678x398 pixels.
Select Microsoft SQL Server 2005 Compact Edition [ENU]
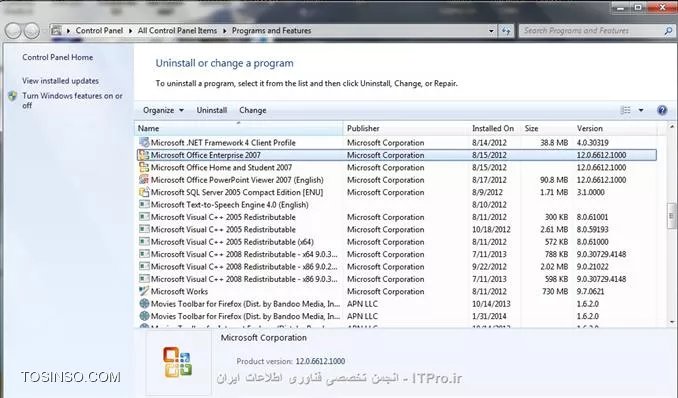tap(237, 192)
